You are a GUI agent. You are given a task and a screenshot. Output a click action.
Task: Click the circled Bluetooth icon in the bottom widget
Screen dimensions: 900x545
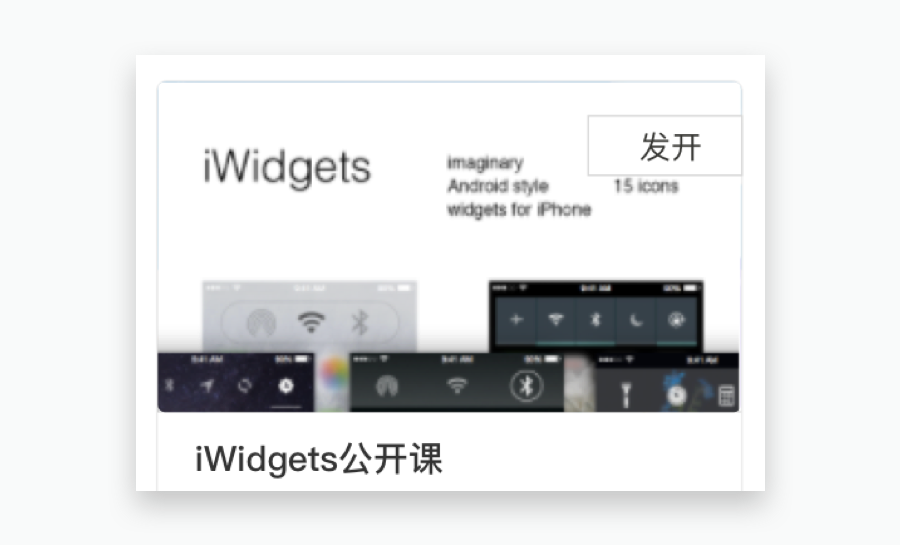click(x=526, y=386)
